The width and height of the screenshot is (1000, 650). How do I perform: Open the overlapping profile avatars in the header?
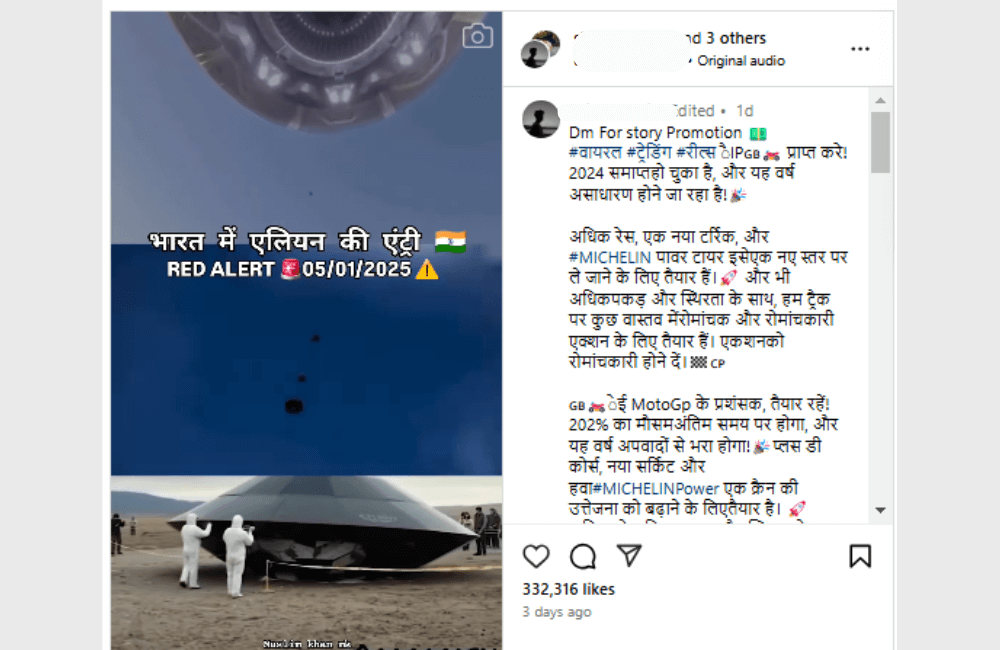click(540, 48)
